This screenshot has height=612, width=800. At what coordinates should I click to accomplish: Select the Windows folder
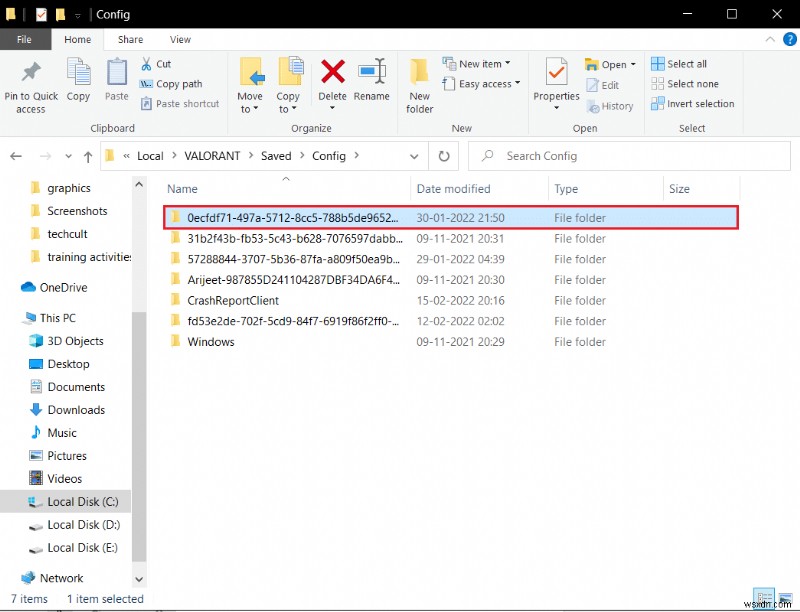(451, 342)
